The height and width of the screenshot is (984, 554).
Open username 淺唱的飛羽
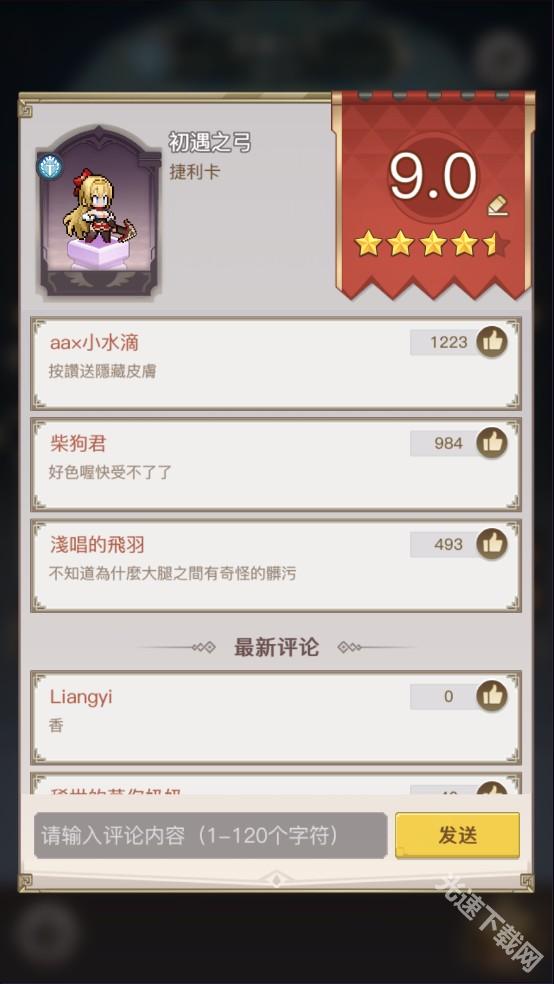tap(97, 545)
